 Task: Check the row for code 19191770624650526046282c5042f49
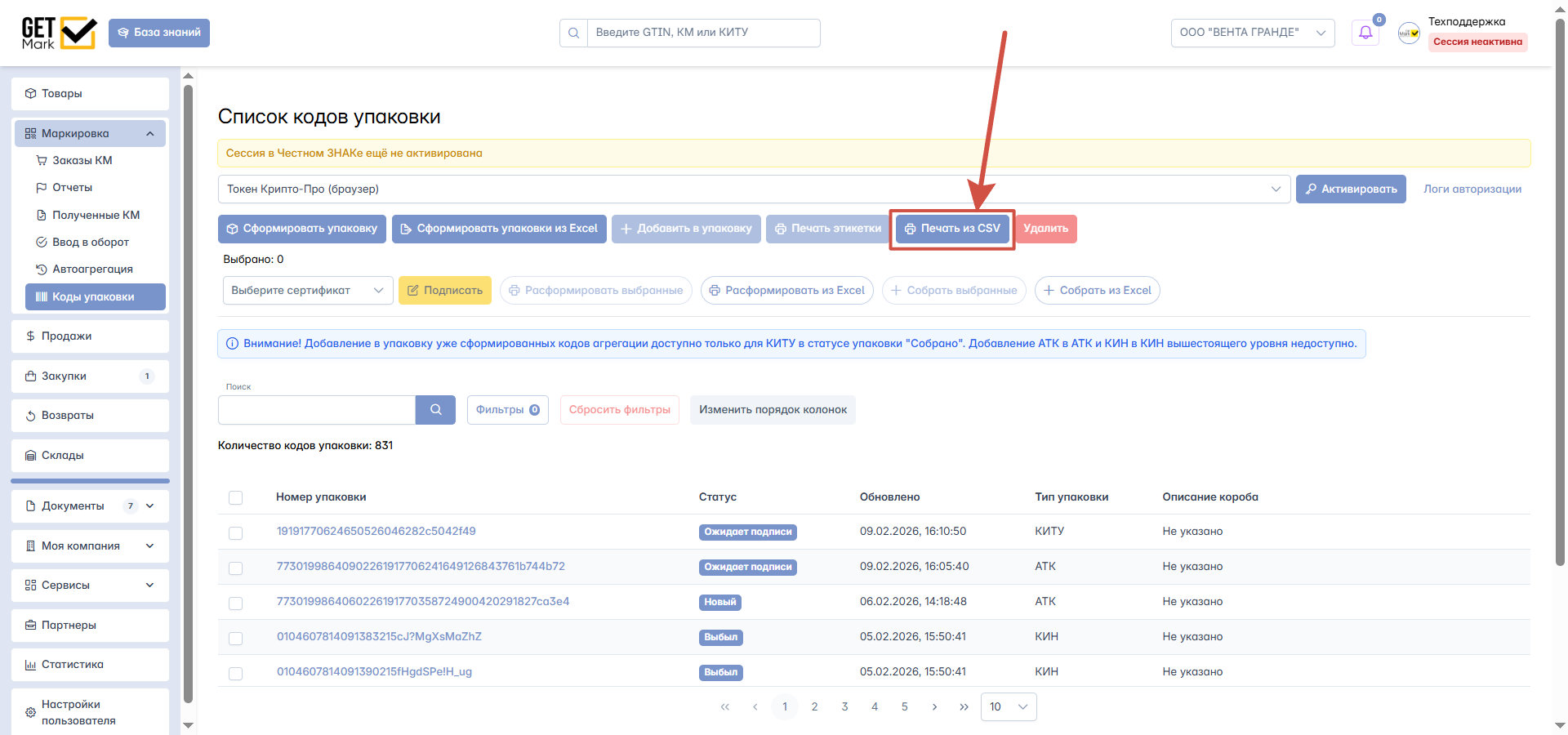(x=236, y=532)
